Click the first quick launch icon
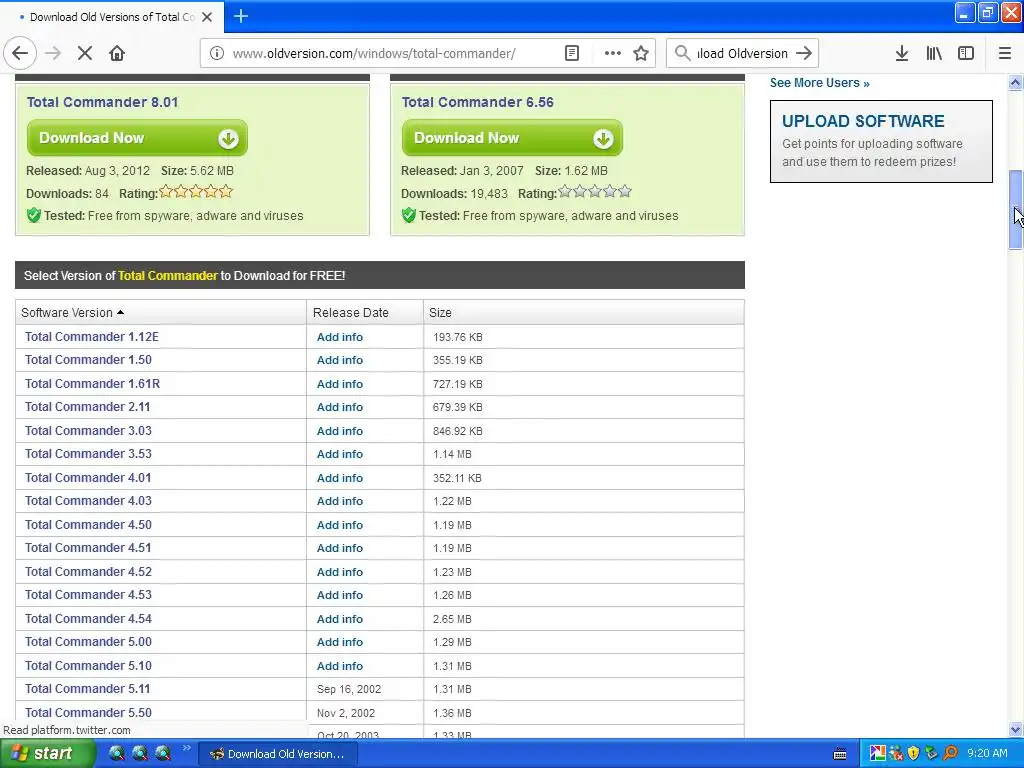The width and height of the screenshot is (1024, 768). click(x=116, y=754)
